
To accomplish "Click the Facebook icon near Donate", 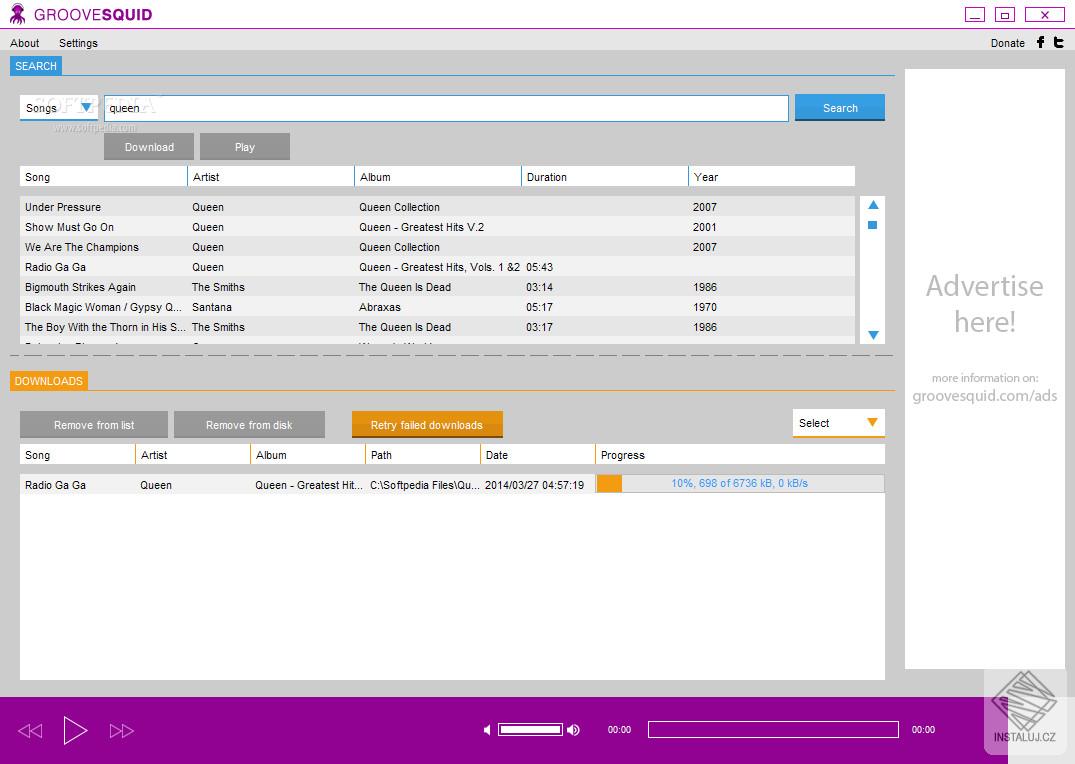I will coord(1040,42).
